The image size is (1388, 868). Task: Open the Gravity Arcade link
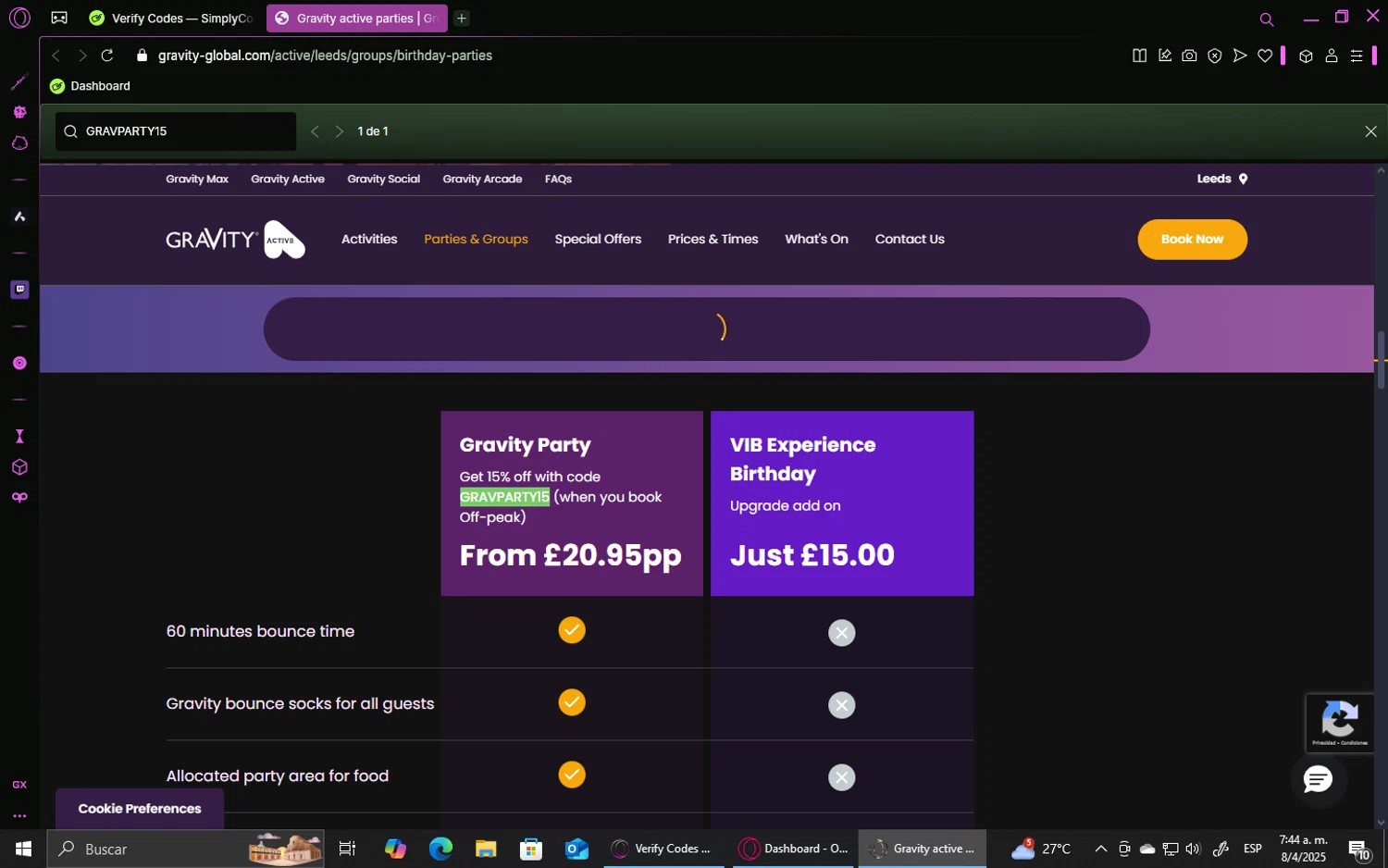482,179
